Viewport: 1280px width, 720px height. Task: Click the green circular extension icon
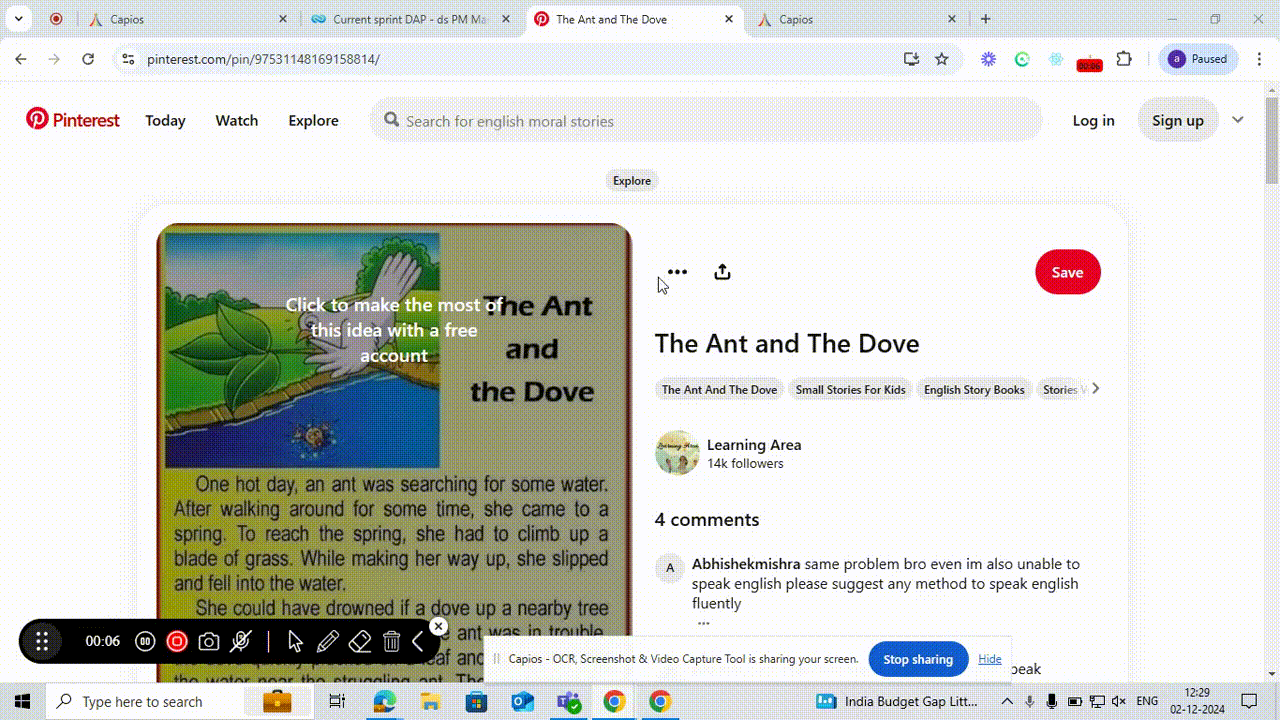coord(1022,59)
